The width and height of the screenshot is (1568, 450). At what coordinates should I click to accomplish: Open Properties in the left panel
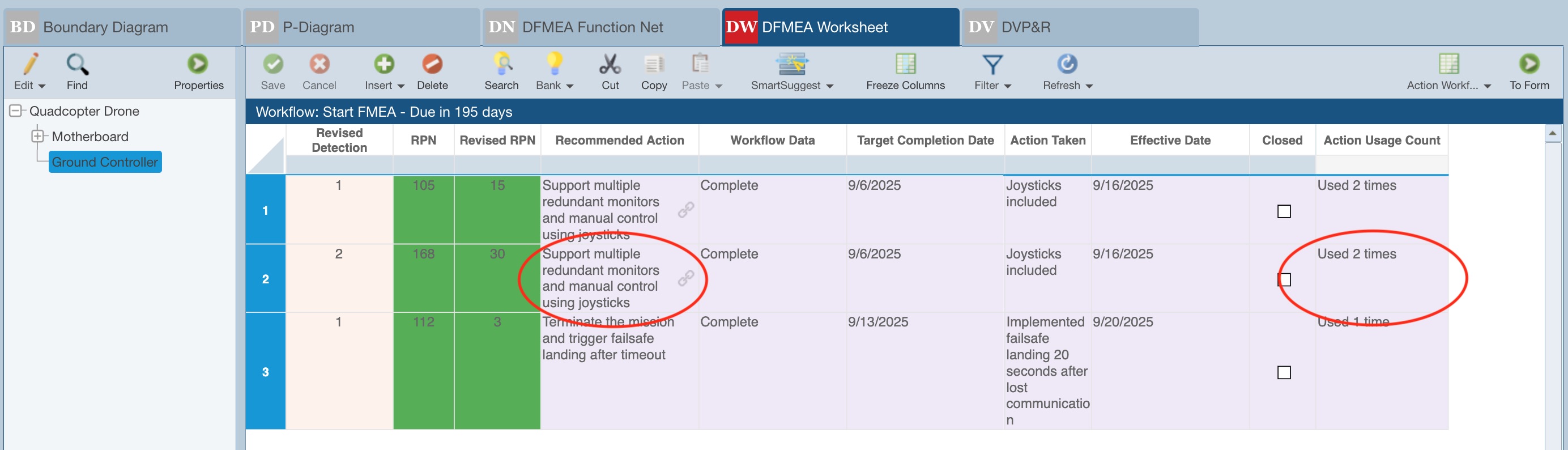tap(198, 65)
